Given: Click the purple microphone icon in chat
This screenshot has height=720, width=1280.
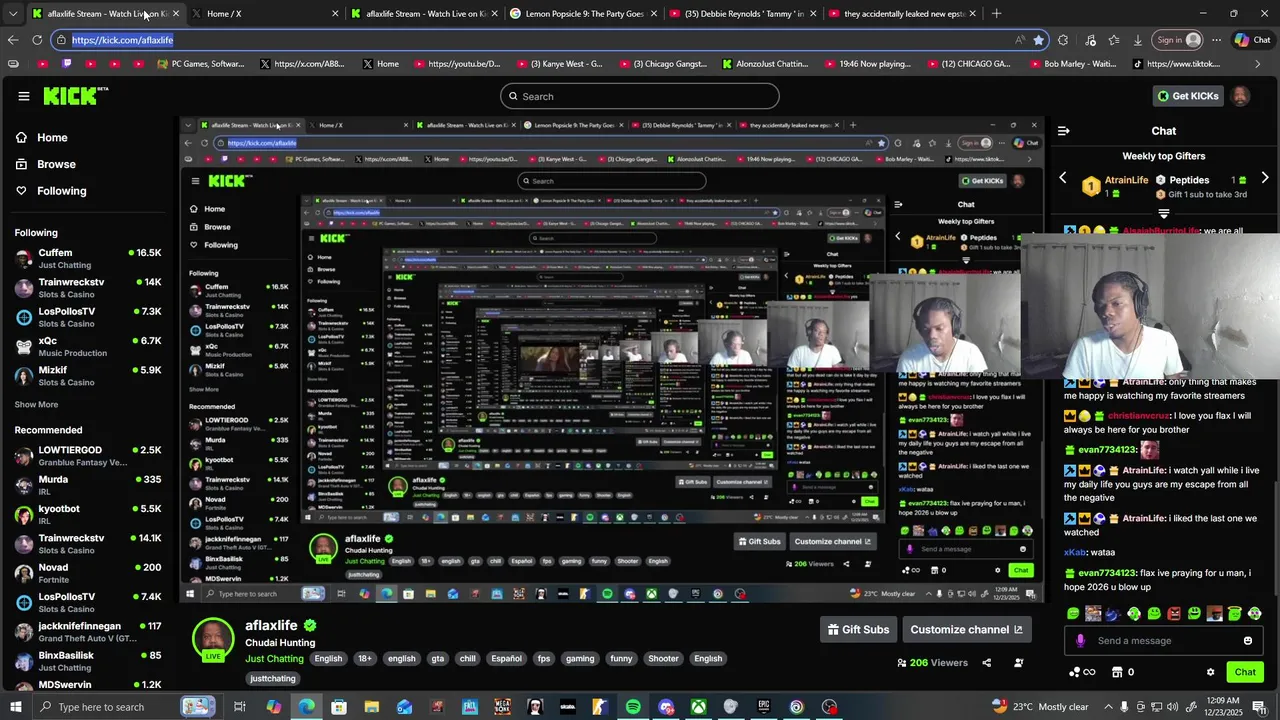Looking at the screenshot, I should point(1080,641).
